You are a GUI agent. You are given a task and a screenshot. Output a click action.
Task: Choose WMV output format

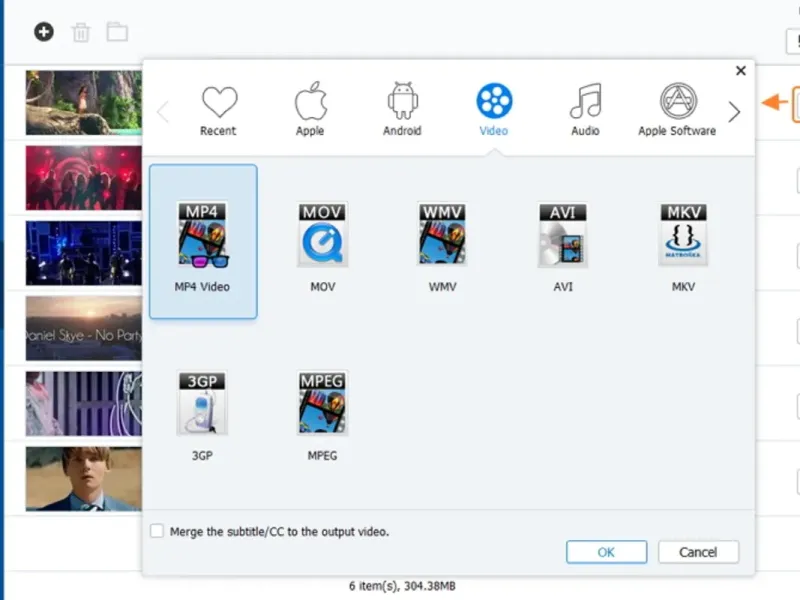pos(442,247)
